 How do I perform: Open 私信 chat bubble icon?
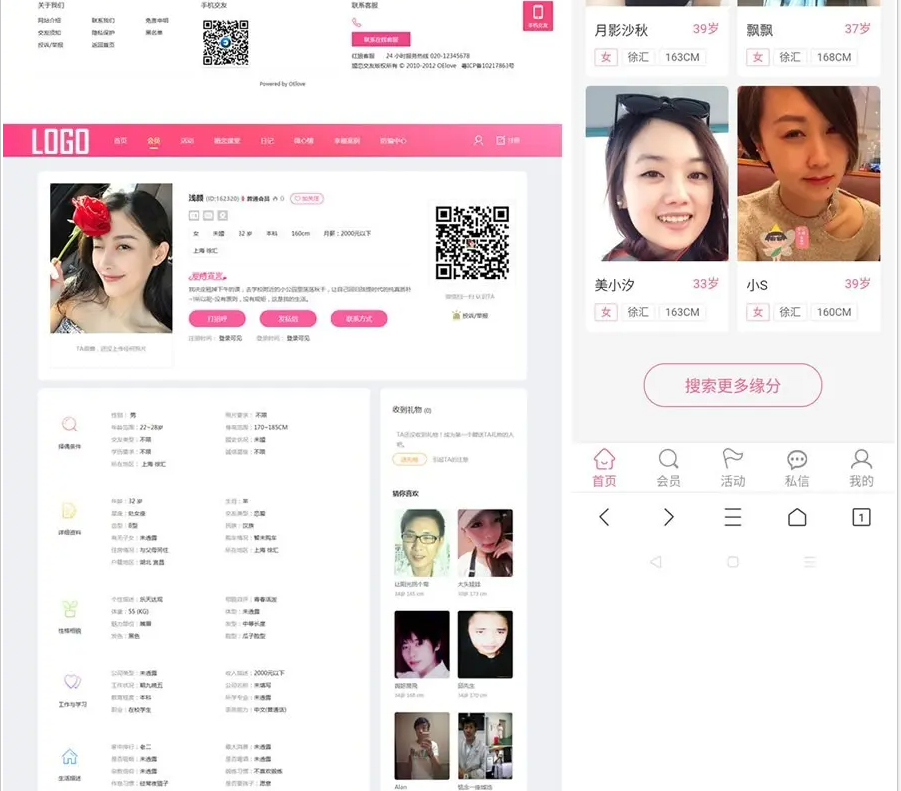point(797,467)
